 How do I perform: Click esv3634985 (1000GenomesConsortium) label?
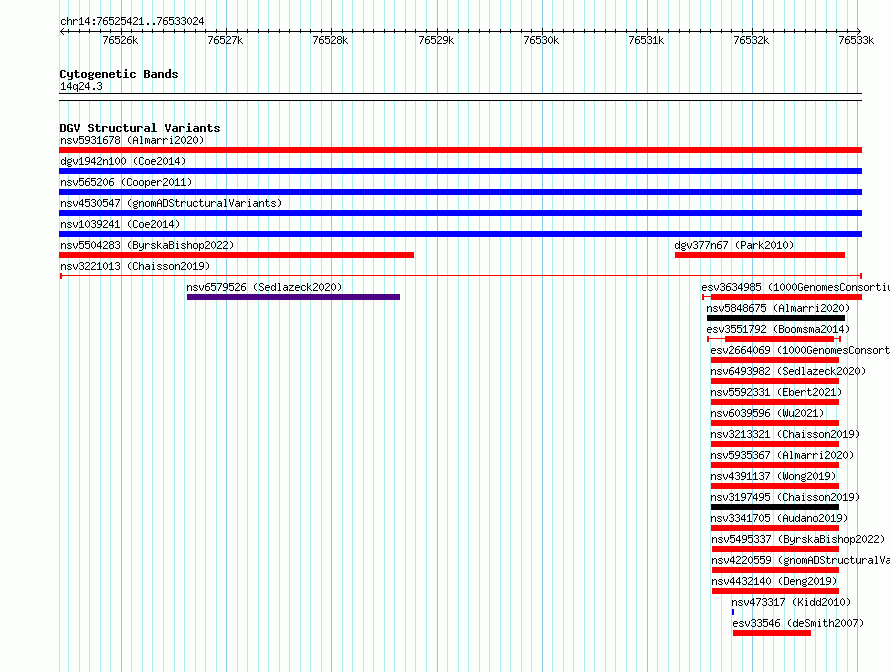click(x=795, y=287)
